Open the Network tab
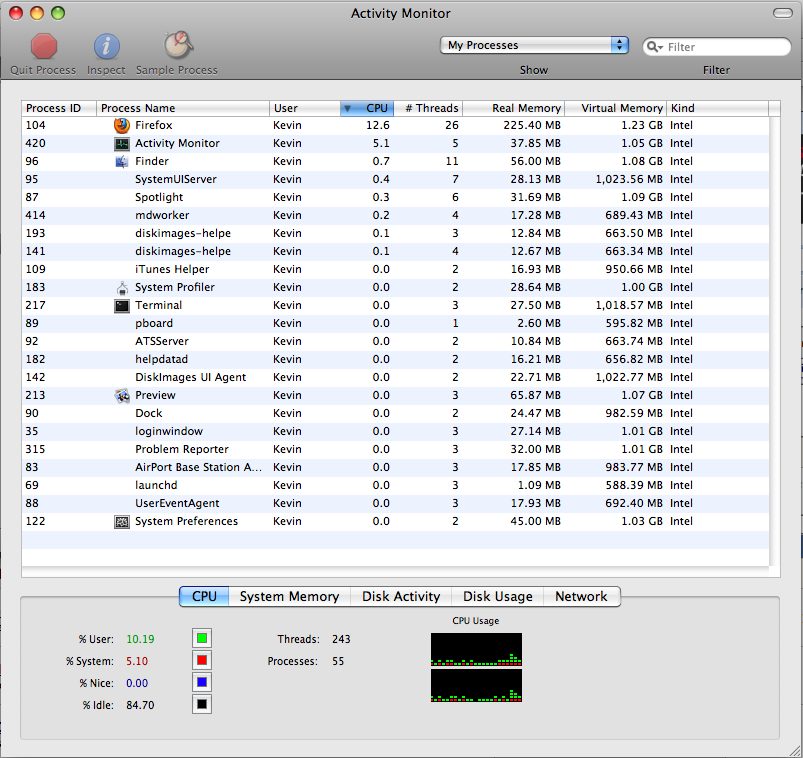This screenshot has height=758, width=803. pyautogui.click(x=581, y=597)
